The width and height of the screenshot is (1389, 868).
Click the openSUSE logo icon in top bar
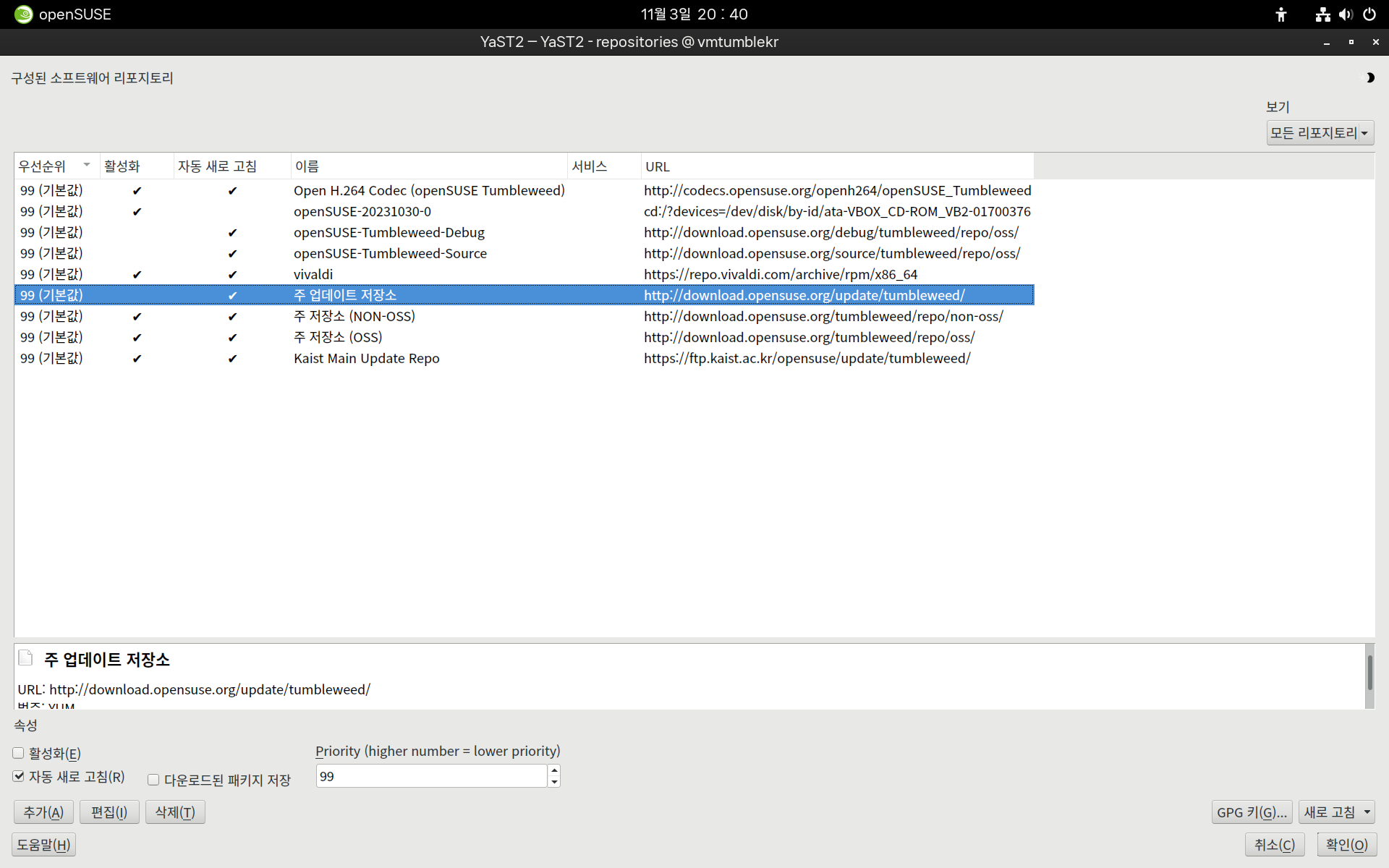tap(23, 14)
